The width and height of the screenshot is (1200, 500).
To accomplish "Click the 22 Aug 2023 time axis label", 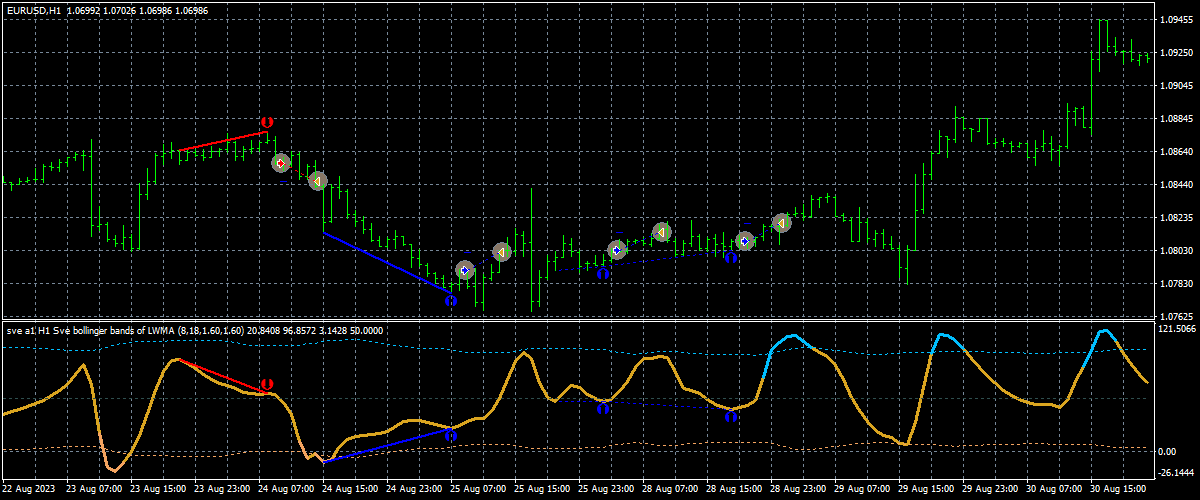I will click(x=31, y=491).
